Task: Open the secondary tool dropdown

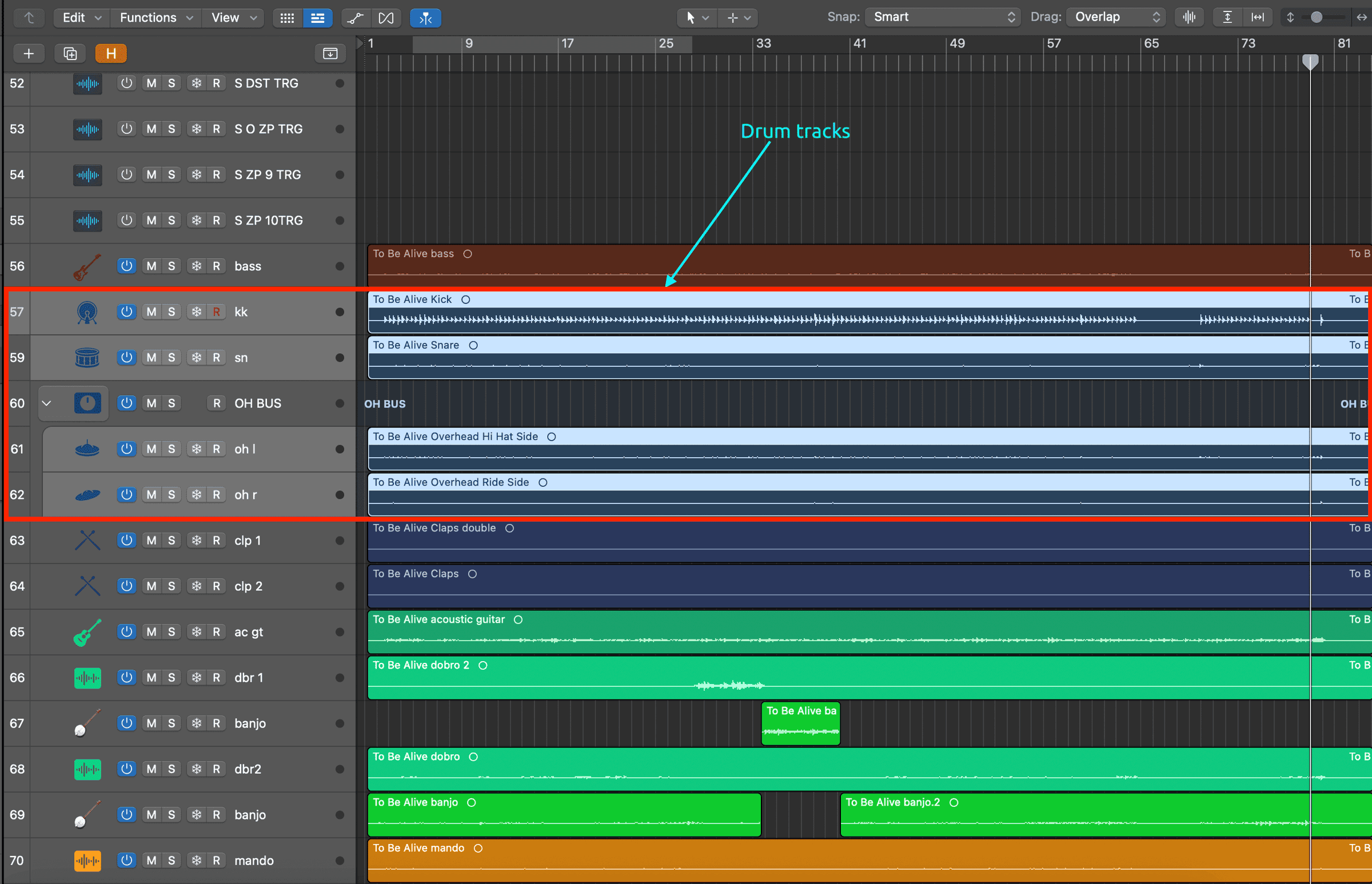Action: (x=739, y=18)
